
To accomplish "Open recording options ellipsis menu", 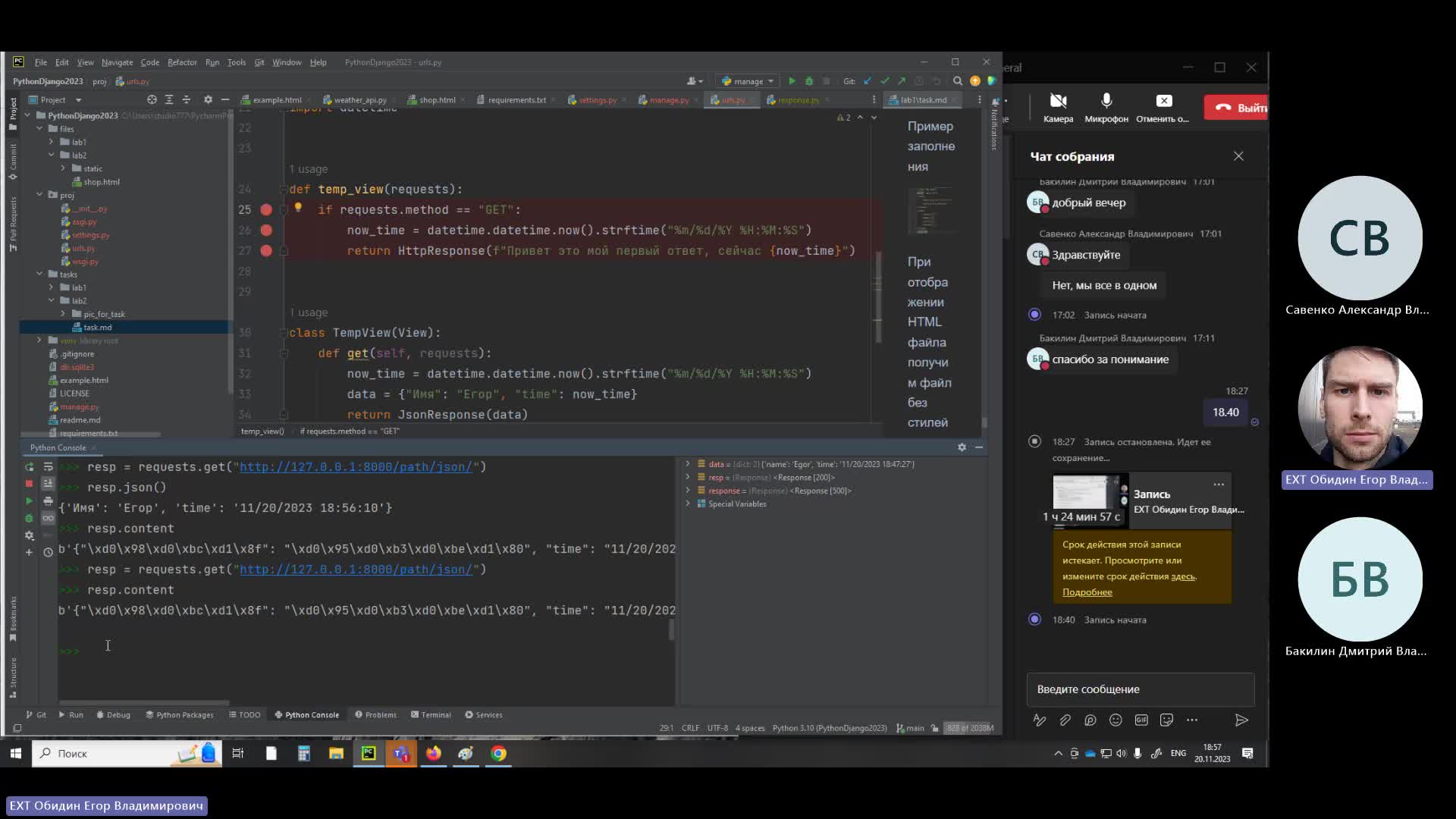I will tap(1219, 484).
